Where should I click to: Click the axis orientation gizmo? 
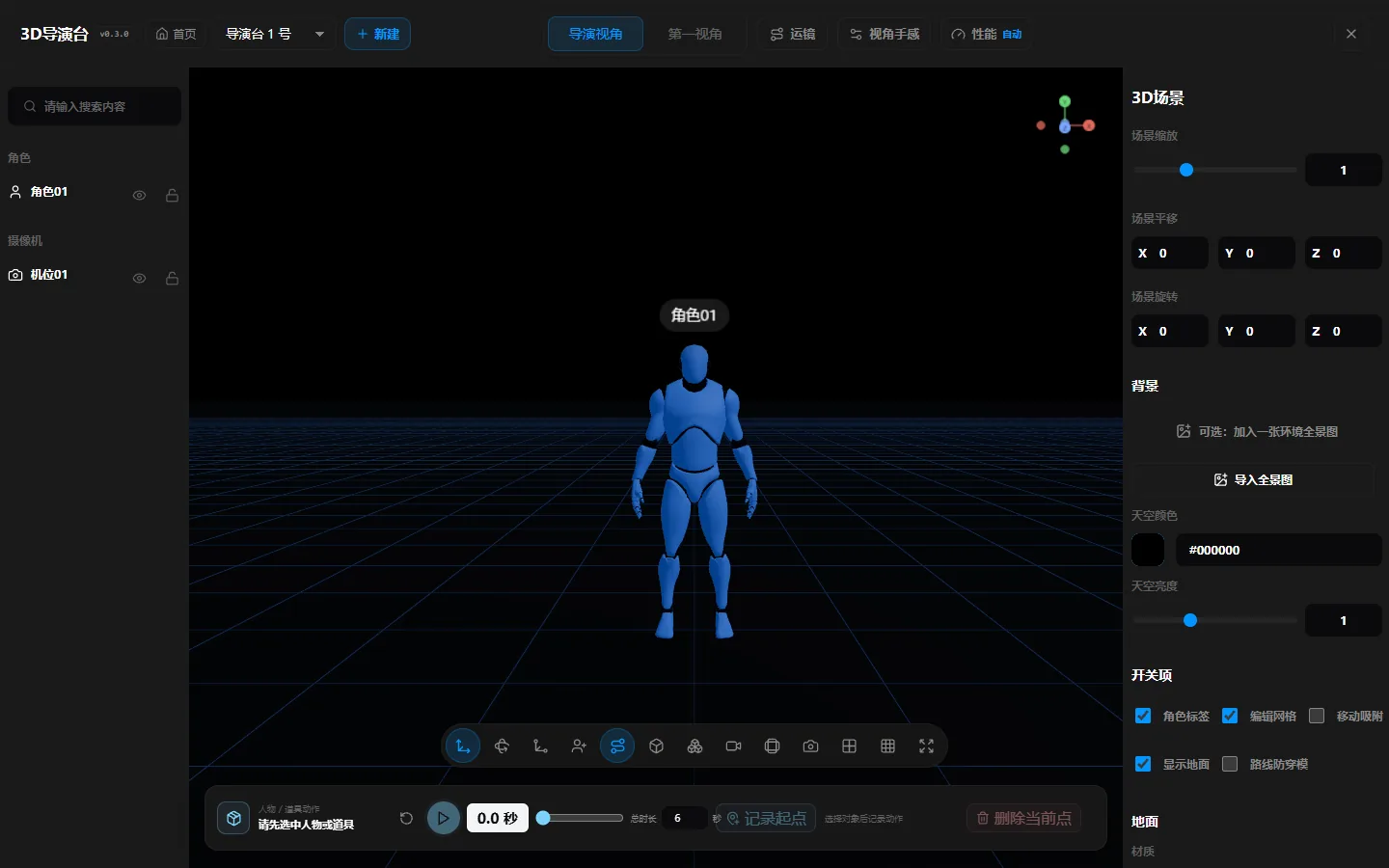1065,125
